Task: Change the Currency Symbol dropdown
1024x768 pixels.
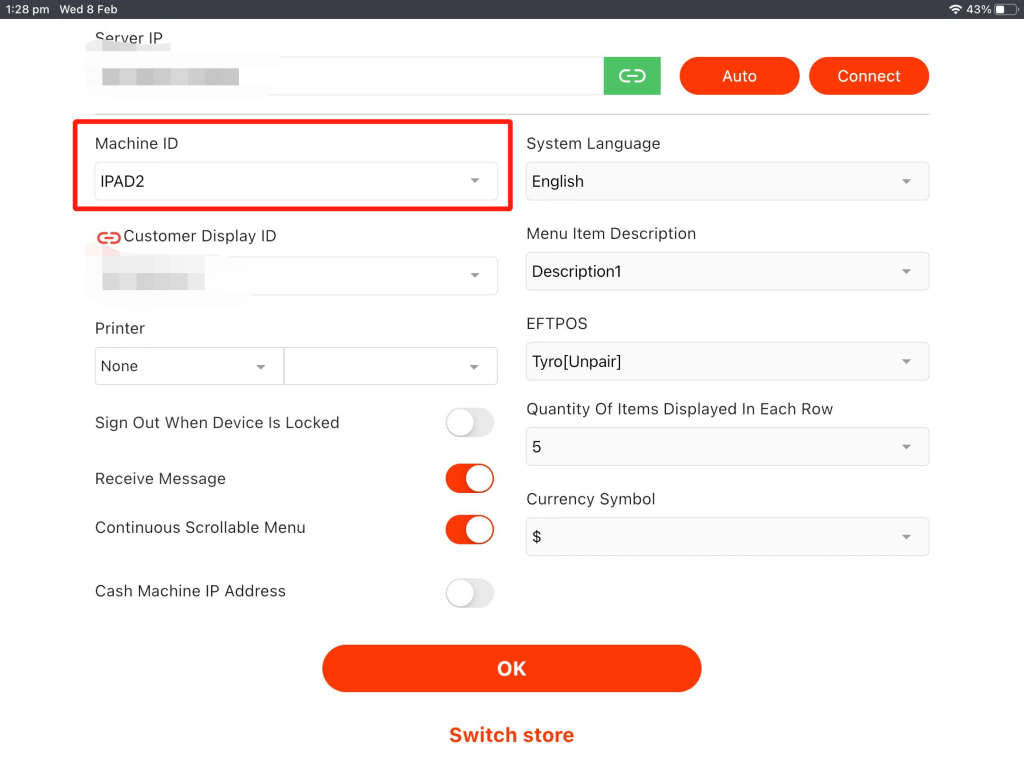Action: click(727, 537)
